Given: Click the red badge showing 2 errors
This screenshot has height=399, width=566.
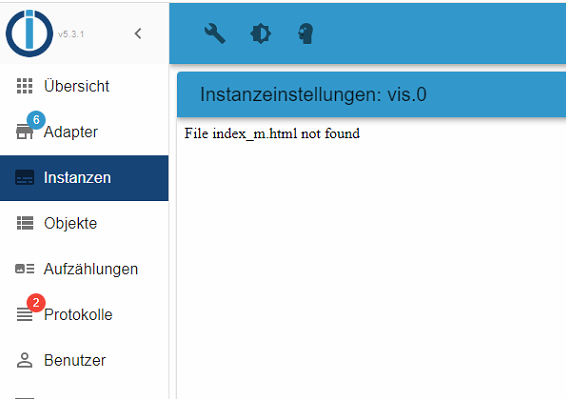Looking at the screenshot, I should coord(36,302).
